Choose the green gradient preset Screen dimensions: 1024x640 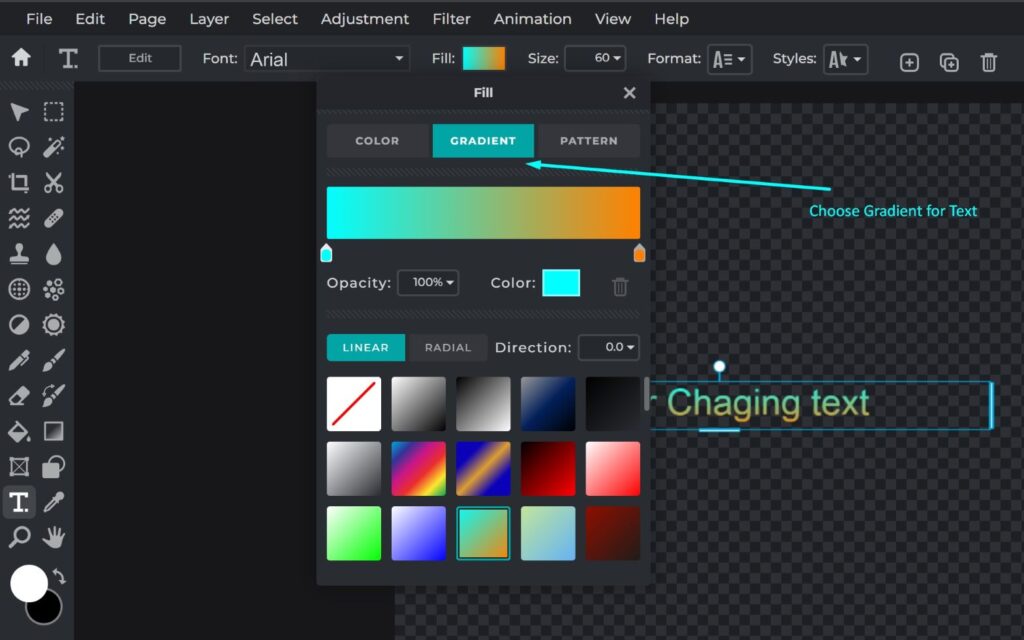[x=354, y=533]
